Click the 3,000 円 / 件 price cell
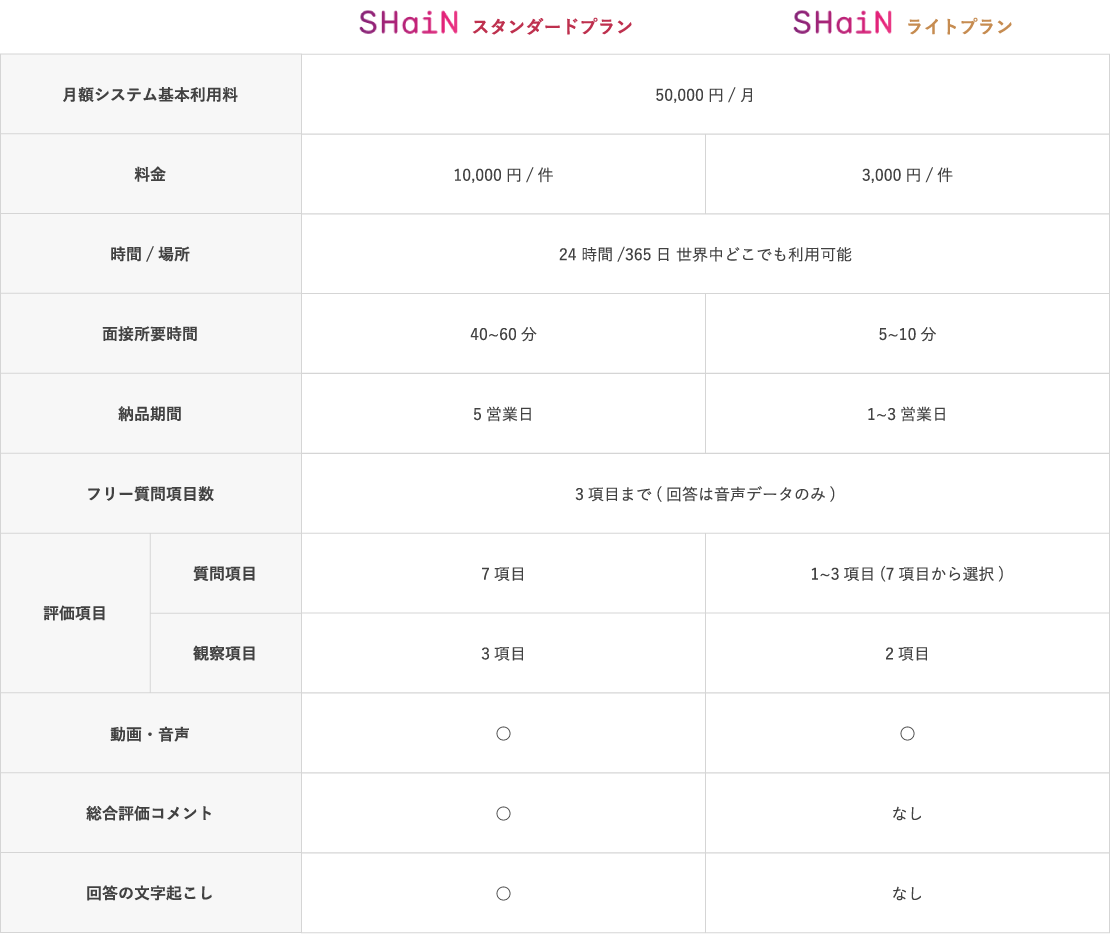 (907, 175)
